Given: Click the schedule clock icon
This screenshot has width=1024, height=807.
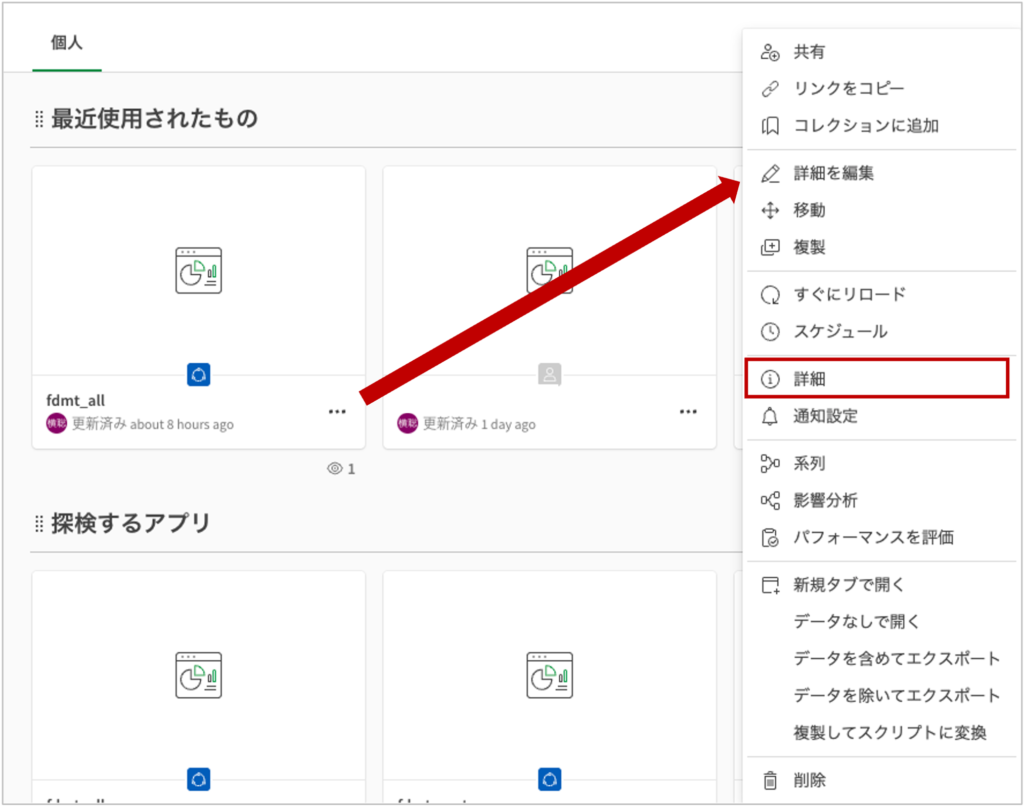Looking at the screenshot, I should coord(769,331).
